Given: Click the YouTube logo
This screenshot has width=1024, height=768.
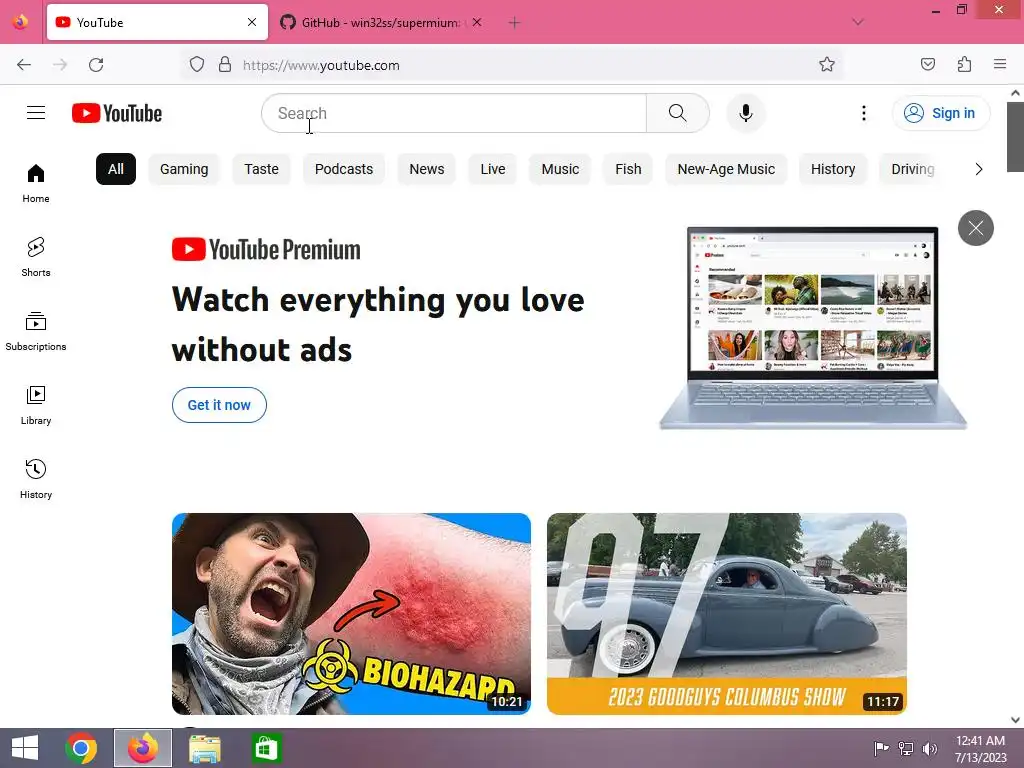Looking at the screenshot, I should (x=117, y=113).
